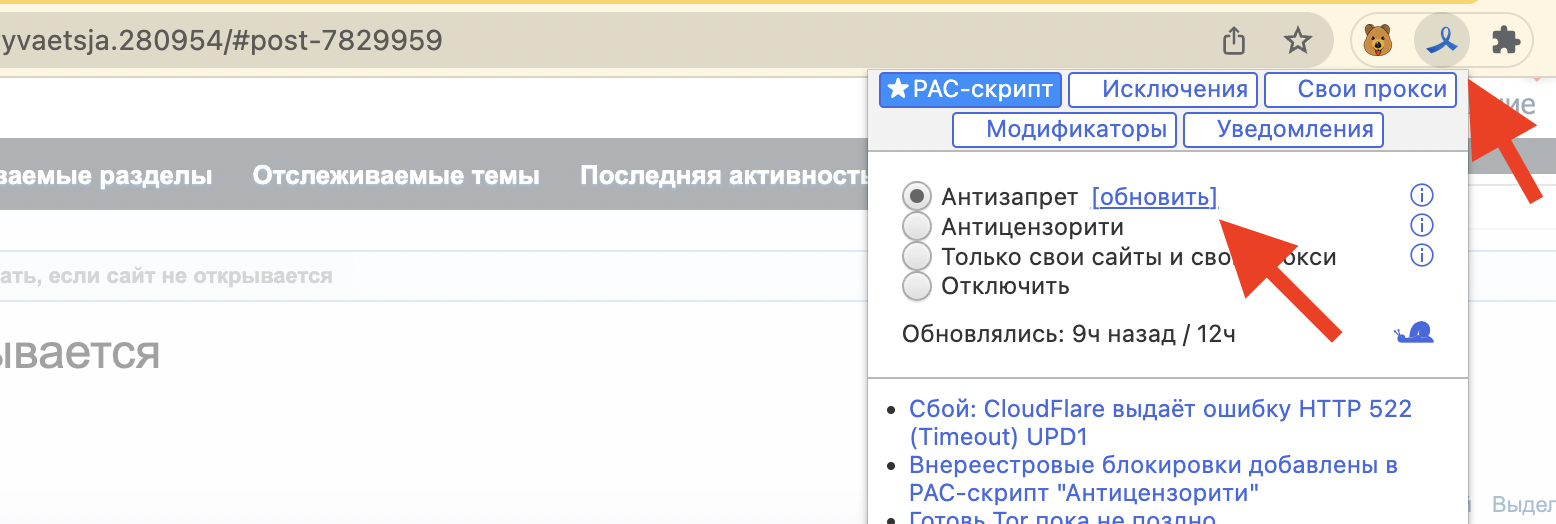The height and width of the screenshot is (524, 1556).
Task: Open the Уведомления tab
Action: pyautogui.click(x=1284, y=130)
